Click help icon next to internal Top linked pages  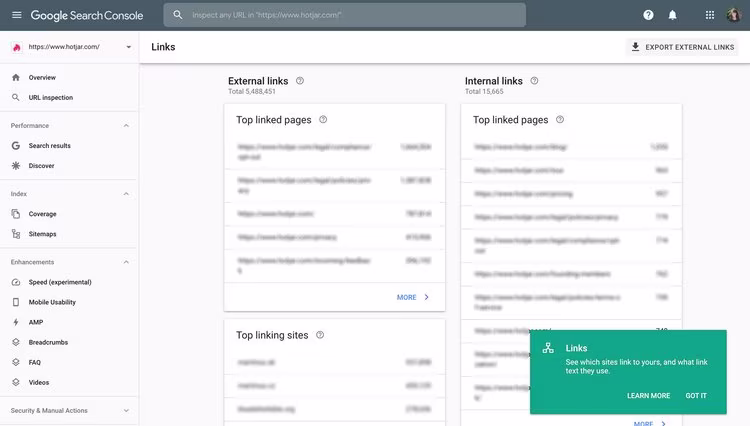(x=560, y=120)
